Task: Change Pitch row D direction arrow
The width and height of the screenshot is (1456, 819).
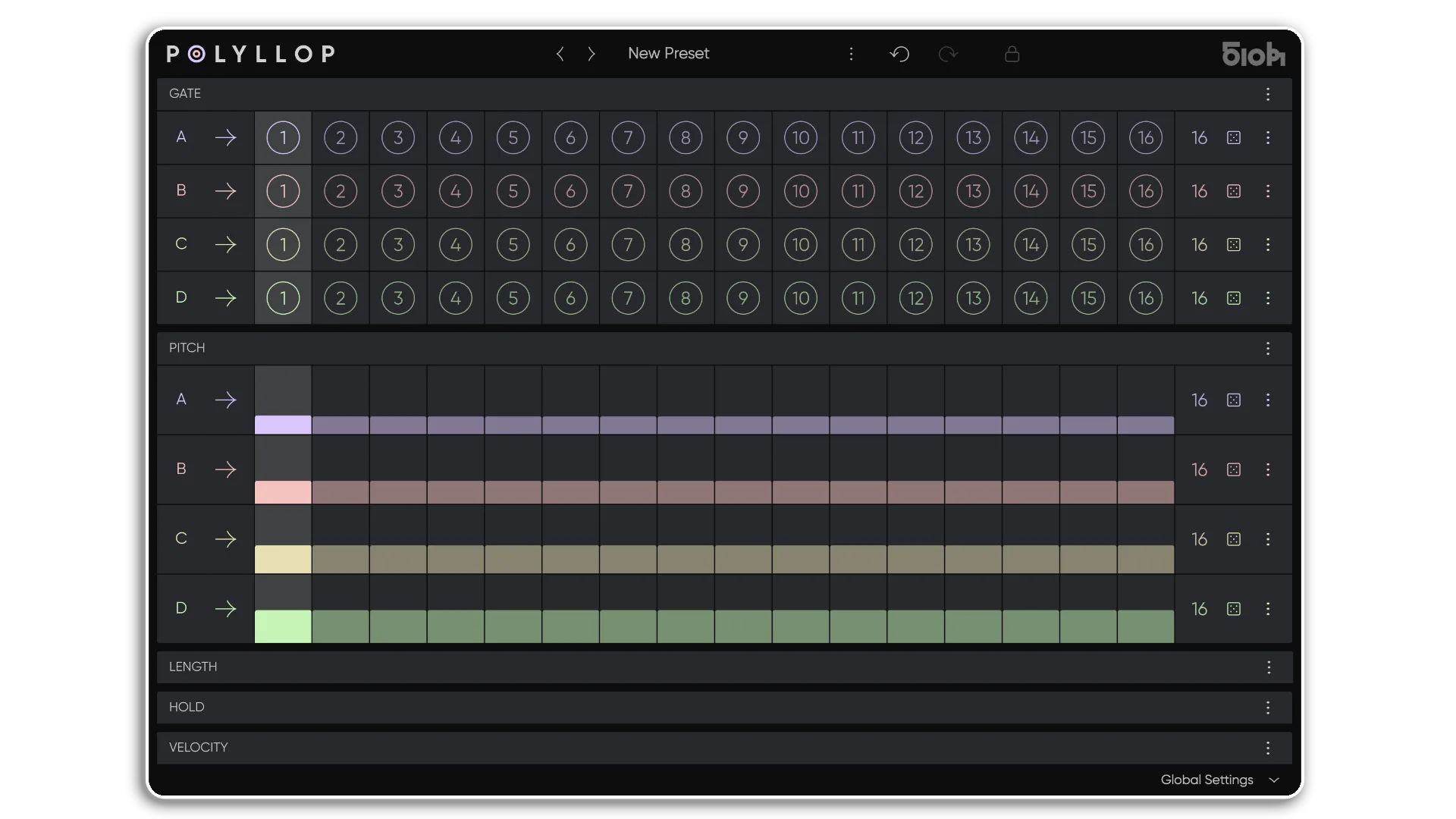Action: (x=225, y=609)
